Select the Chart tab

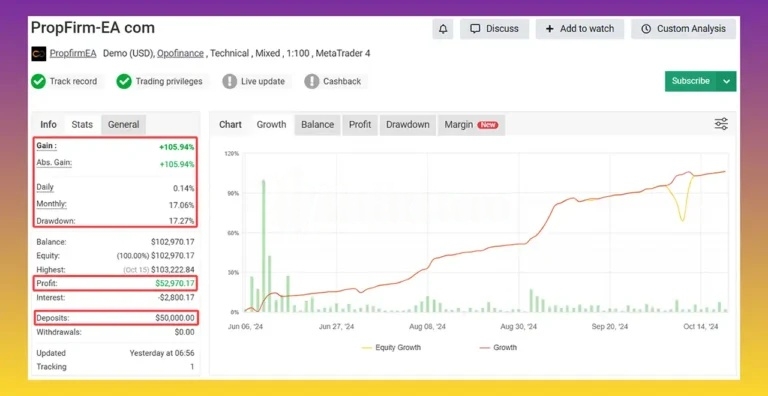pyautogui.click(x=230, y=124)
